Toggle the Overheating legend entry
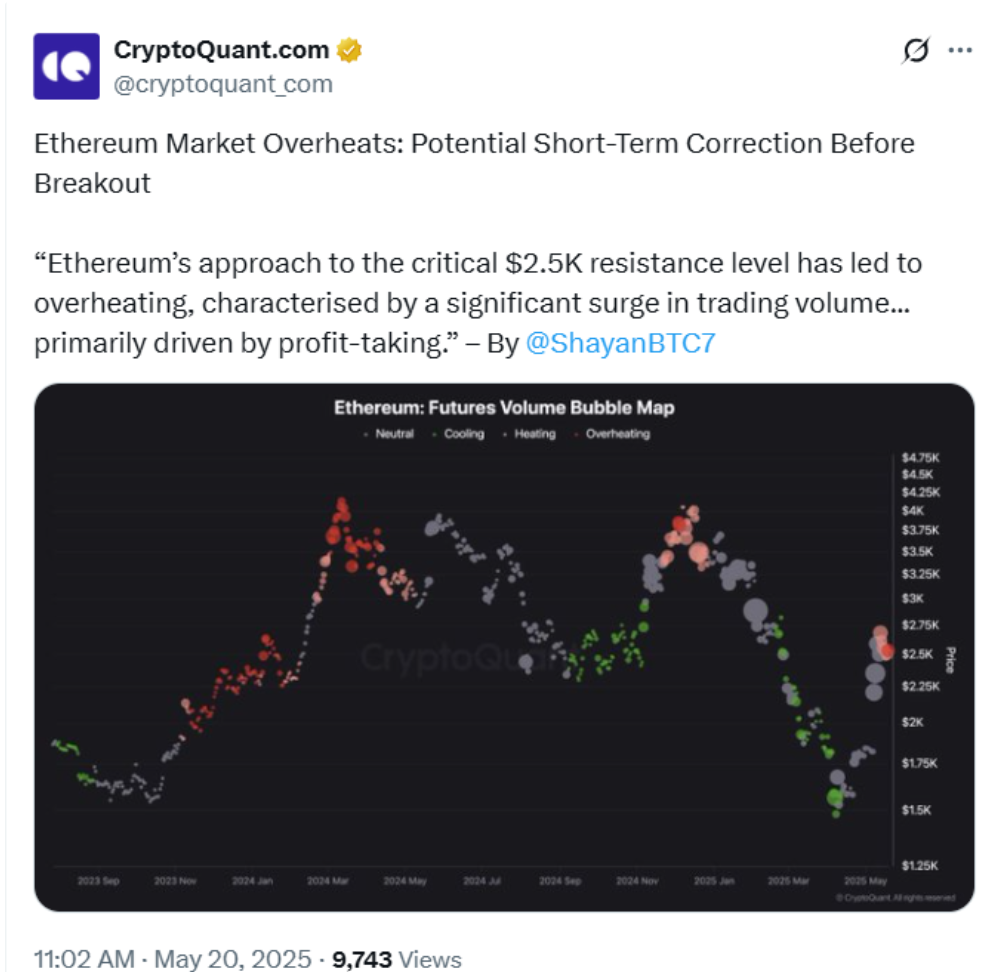This screenshot has width=1002, height=972. coord(612,434)
